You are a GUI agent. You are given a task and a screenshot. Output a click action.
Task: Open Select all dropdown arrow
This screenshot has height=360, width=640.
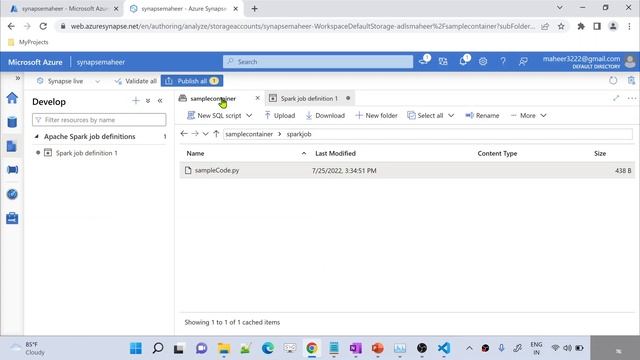point(451,116)
